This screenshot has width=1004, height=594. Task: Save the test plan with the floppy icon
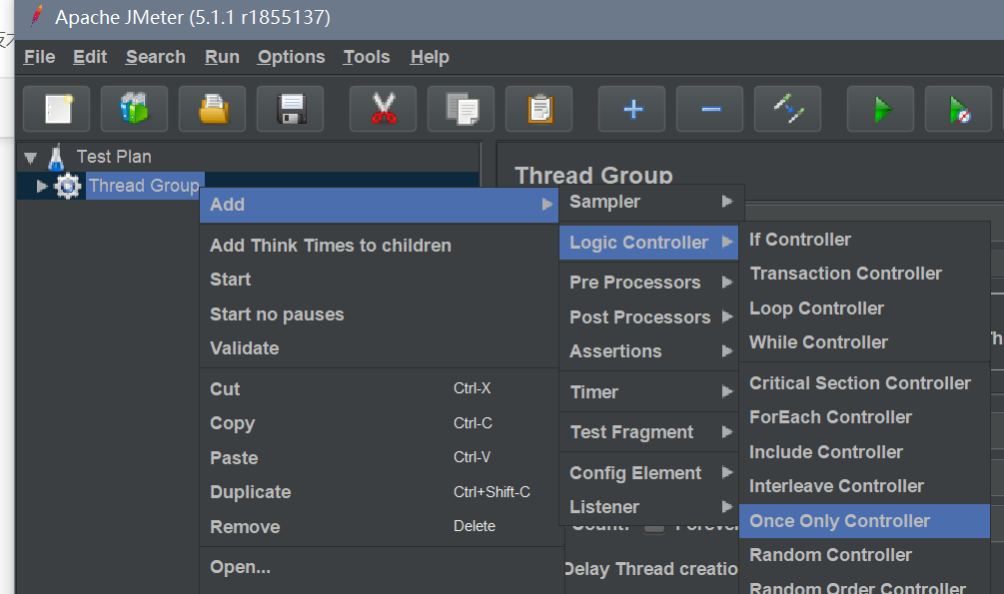pyautogui.click(x=291, y=109)
